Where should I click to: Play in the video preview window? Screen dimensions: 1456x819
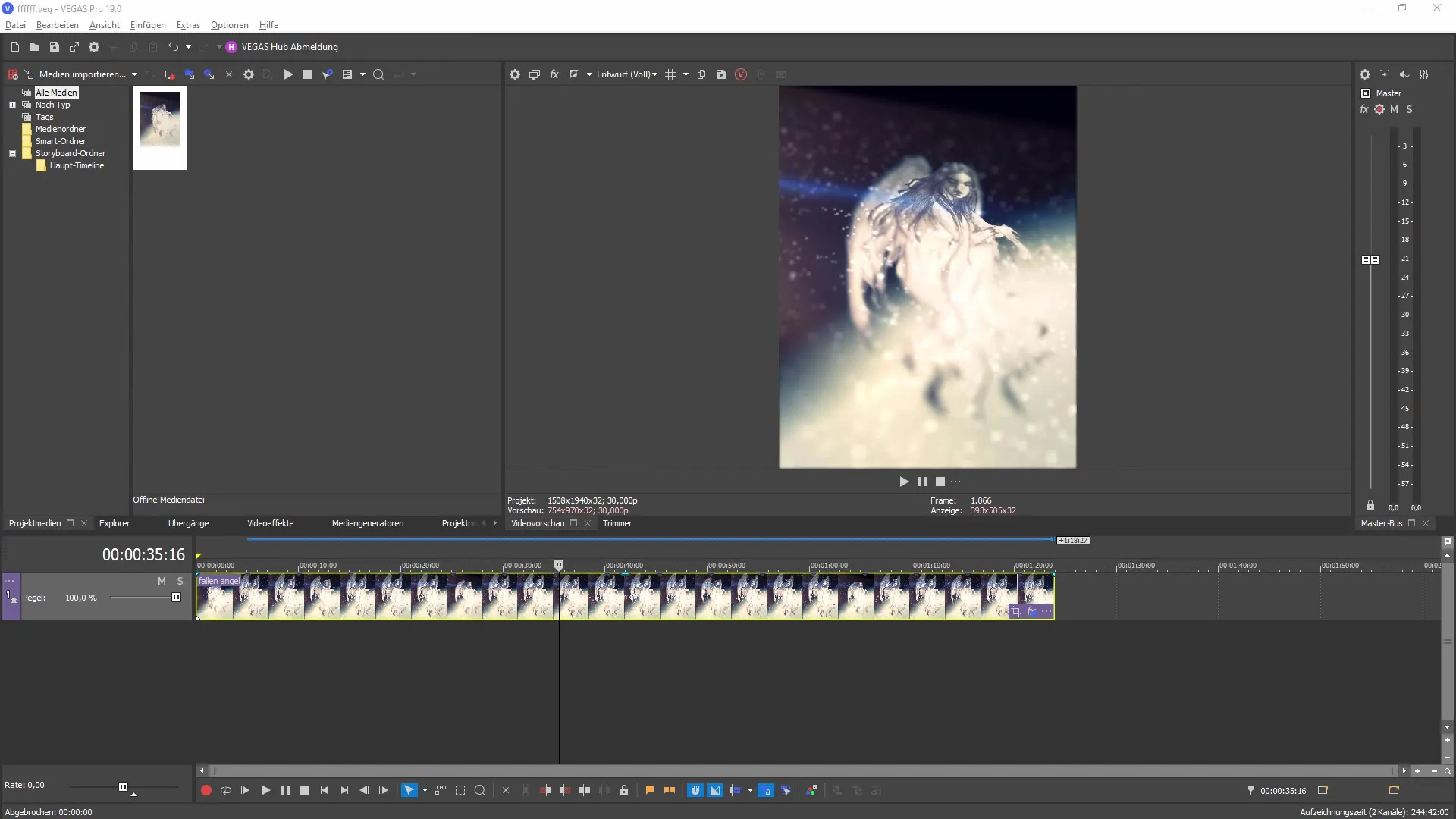click(904, 482)
